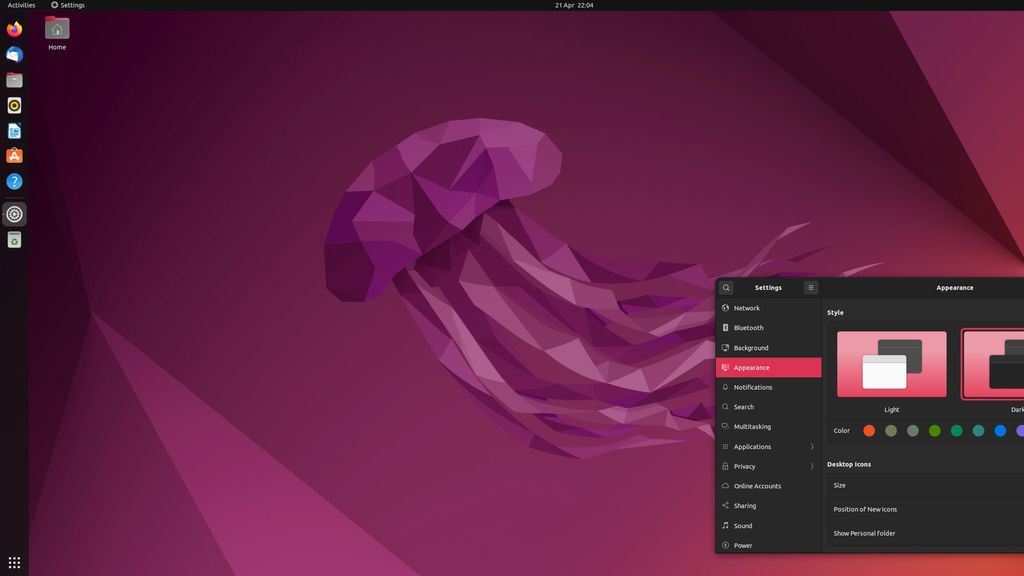
Task: Open Ubuntu Software store from the dock
Action: point(13,156)
